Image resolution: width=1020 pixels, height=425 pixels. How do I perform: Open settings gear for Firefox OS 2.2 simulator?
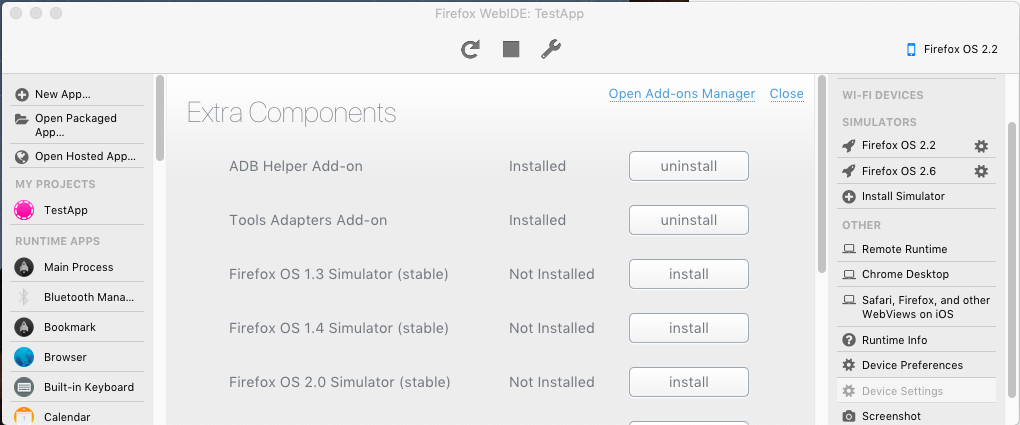[981, 146]
